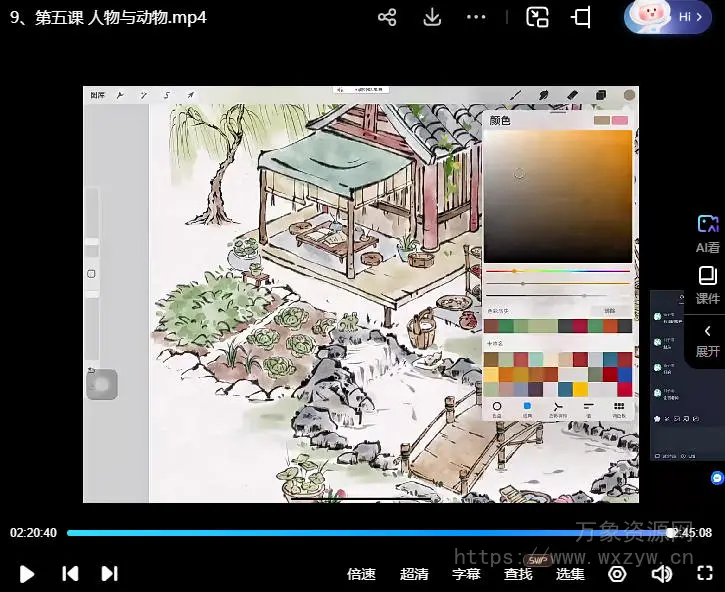Open the 倍速 playback speed menu
The width and height of the screenshot is (725, 592).
tap(361, 574)
